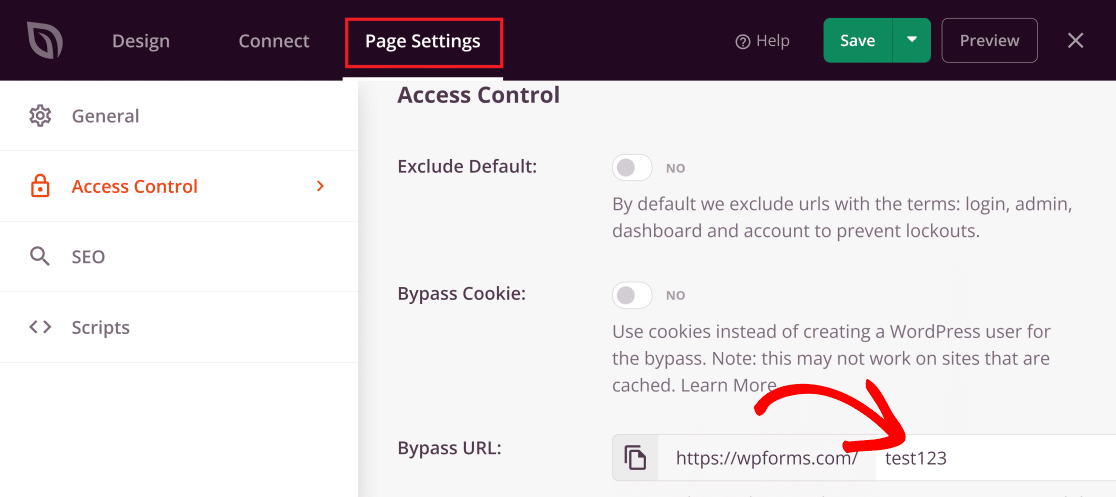The width and height of the screenshot is (1116, 497).
Task: Copy the Bypass URL with copy icon
Action: click(x=635, y=458)
